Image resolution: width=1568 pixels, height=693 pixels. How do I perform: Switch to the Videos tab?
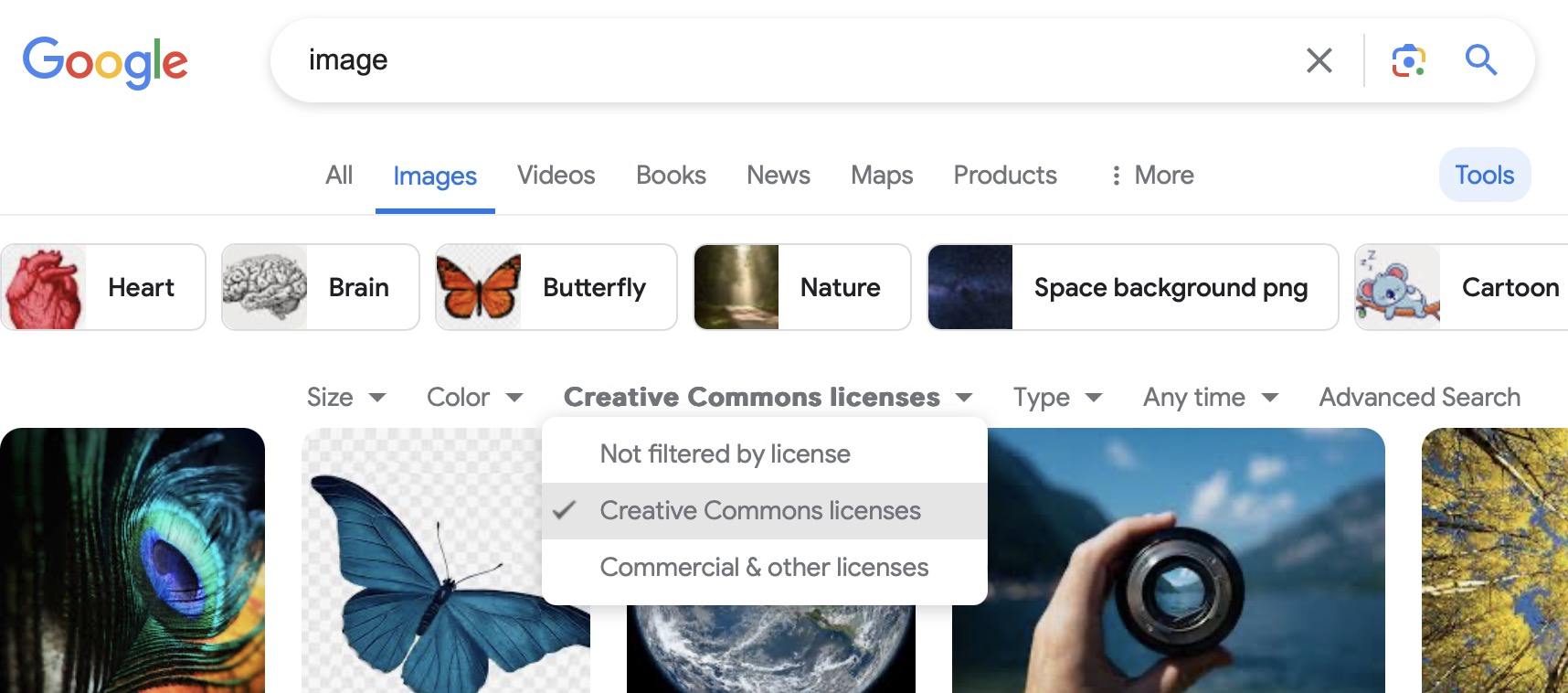pos(556,176)
